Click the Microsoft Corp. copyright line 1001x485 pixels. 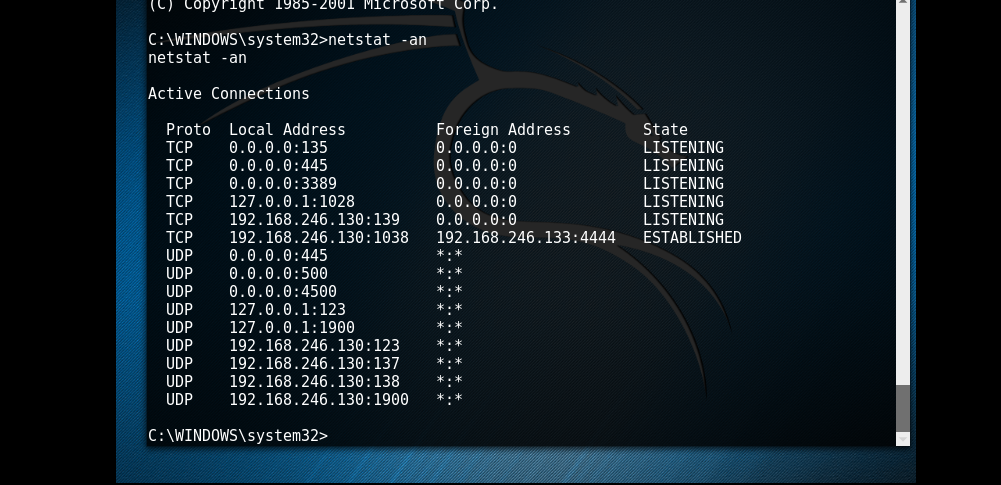[x=323, y=5]
